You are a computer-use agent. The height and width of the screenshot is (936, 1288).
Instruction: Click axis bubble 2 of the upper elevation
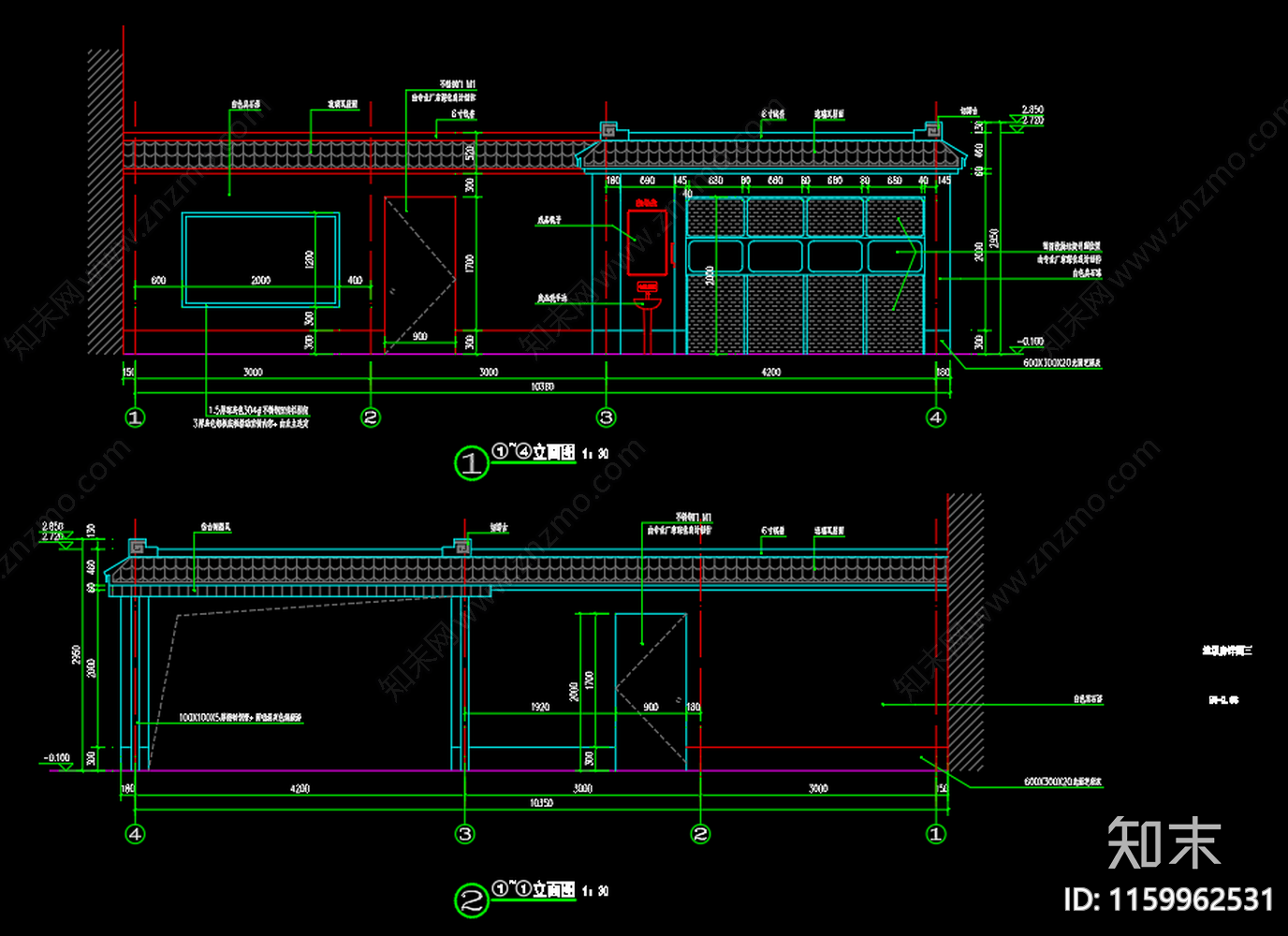[x=371, y=417]
